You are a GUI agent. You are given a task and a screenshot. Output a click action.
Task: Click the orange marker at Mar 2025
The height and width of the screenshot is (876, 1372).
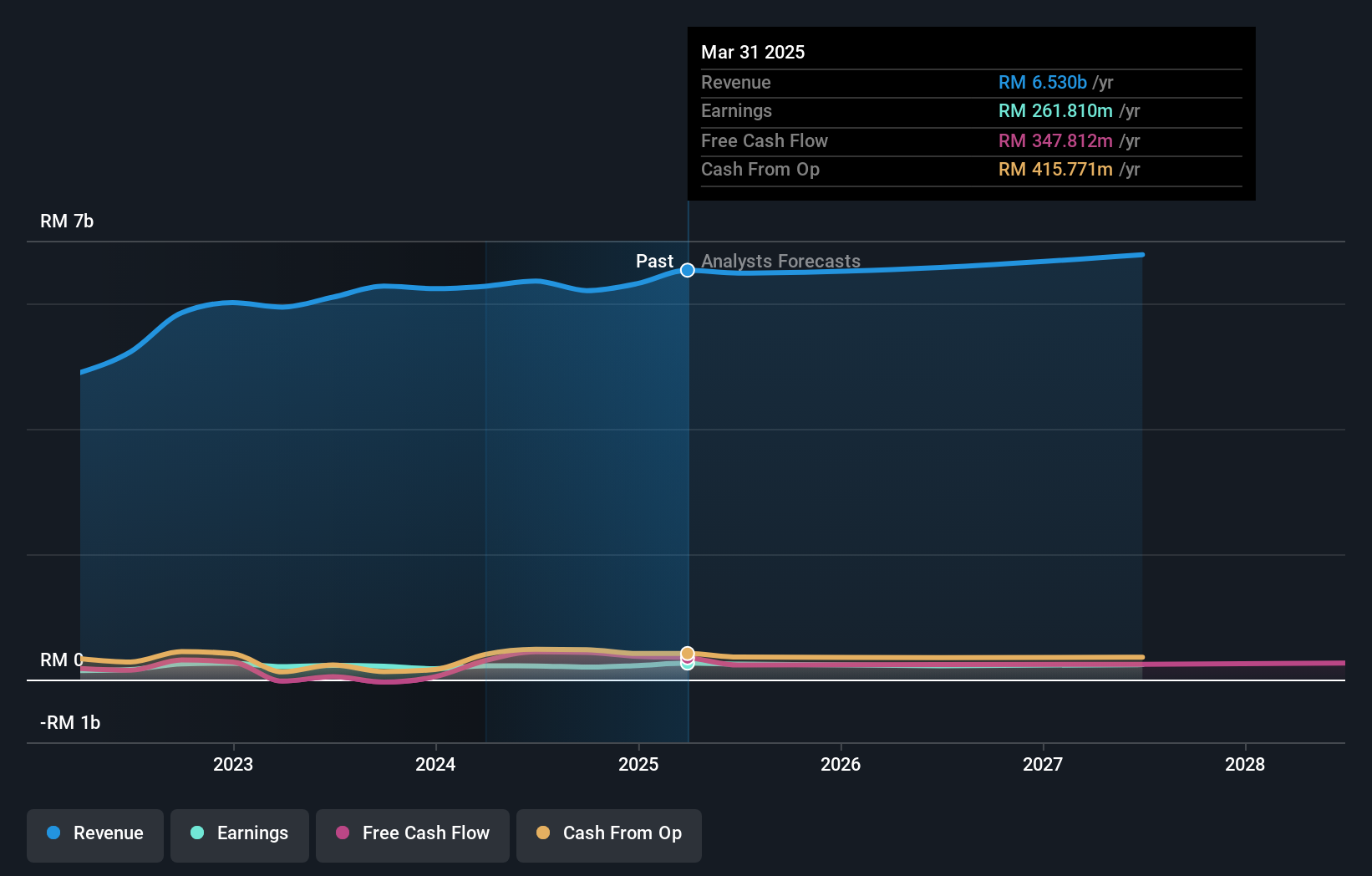(687, 653)
